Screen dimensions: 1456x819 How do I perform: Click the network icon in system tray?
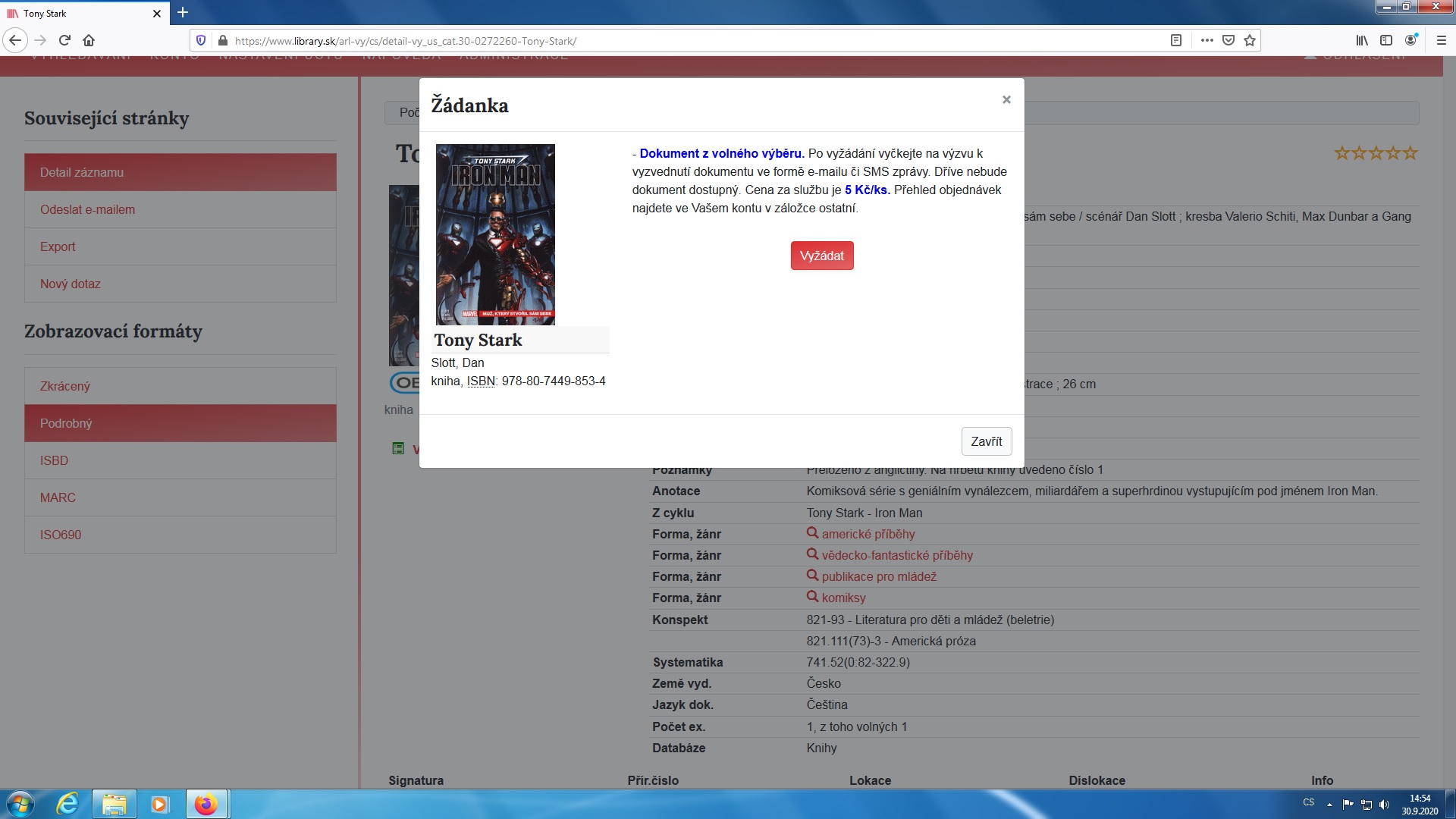pyautogui.click(x=1366, y=805)
